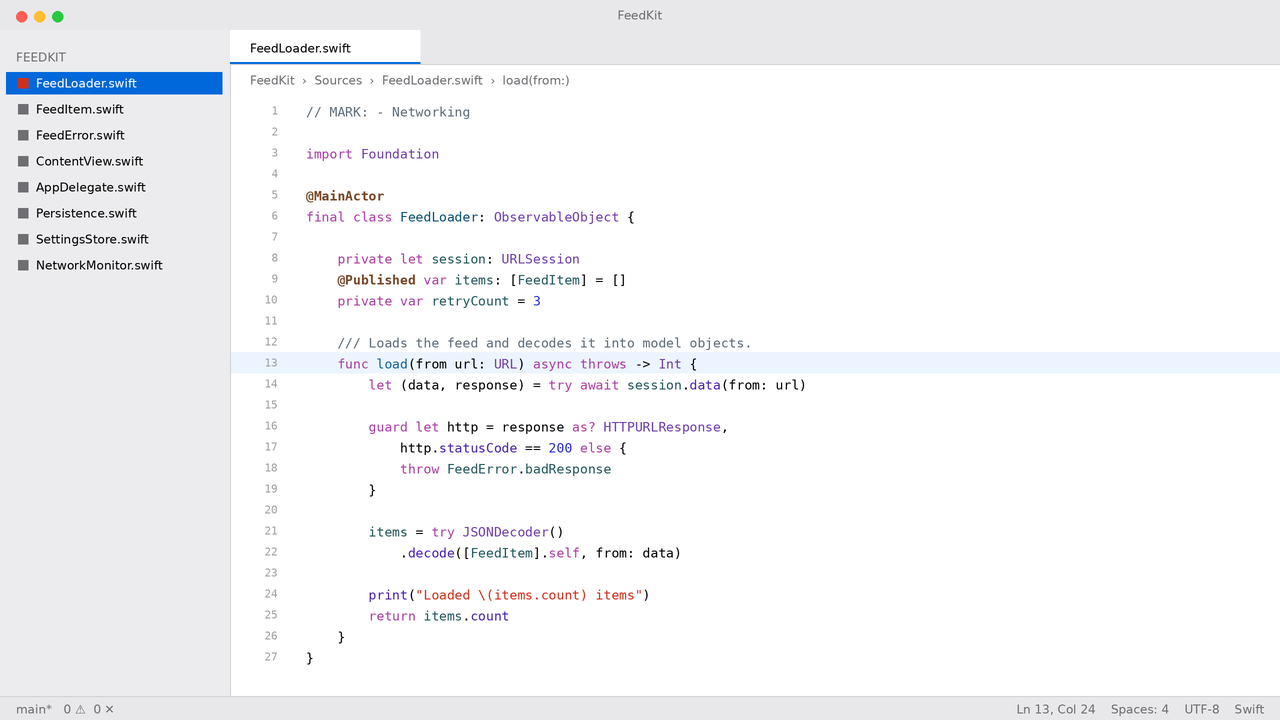This screenshot has height=720, width=1280.
Task: Click the FeedLoader.swift file icon in sidebar
Action: (23, 83)
